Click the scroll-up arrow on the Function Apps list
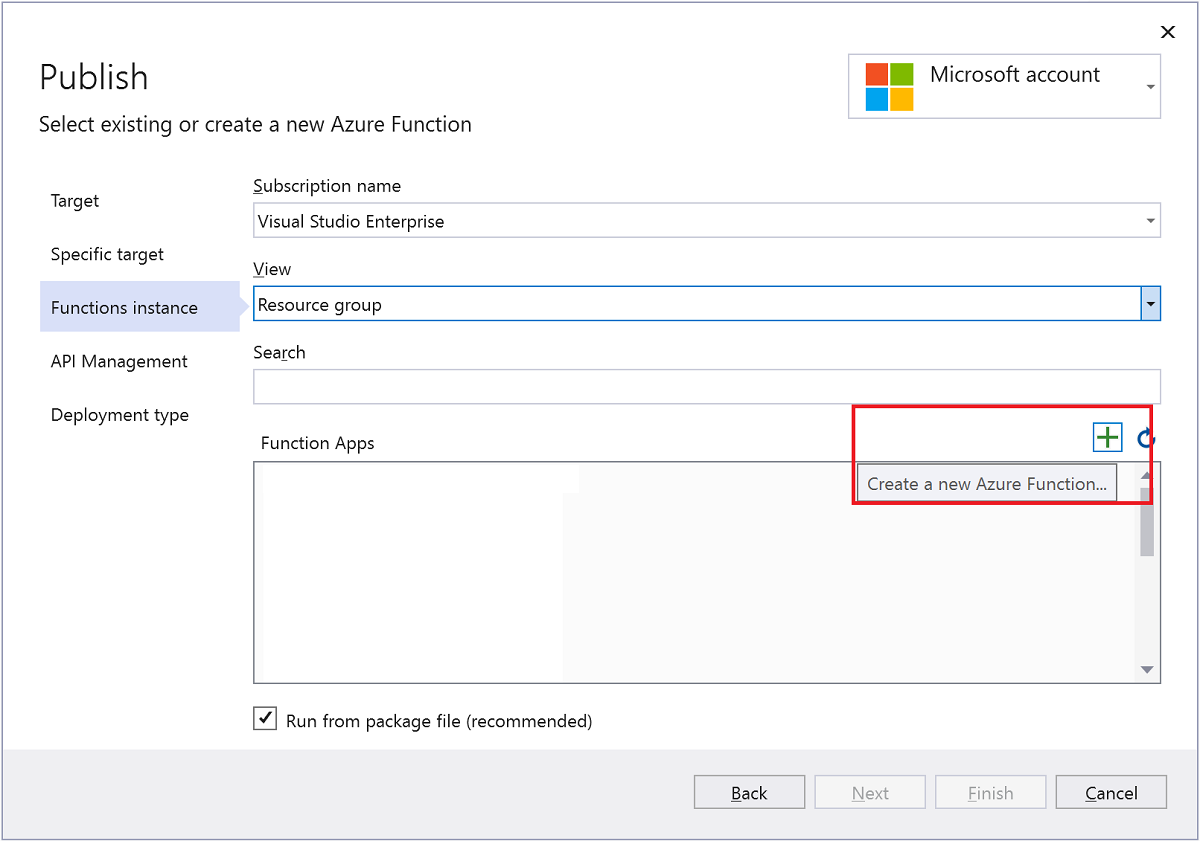The height and width of the screenshot is (841, 1200). coord(1146,477)
